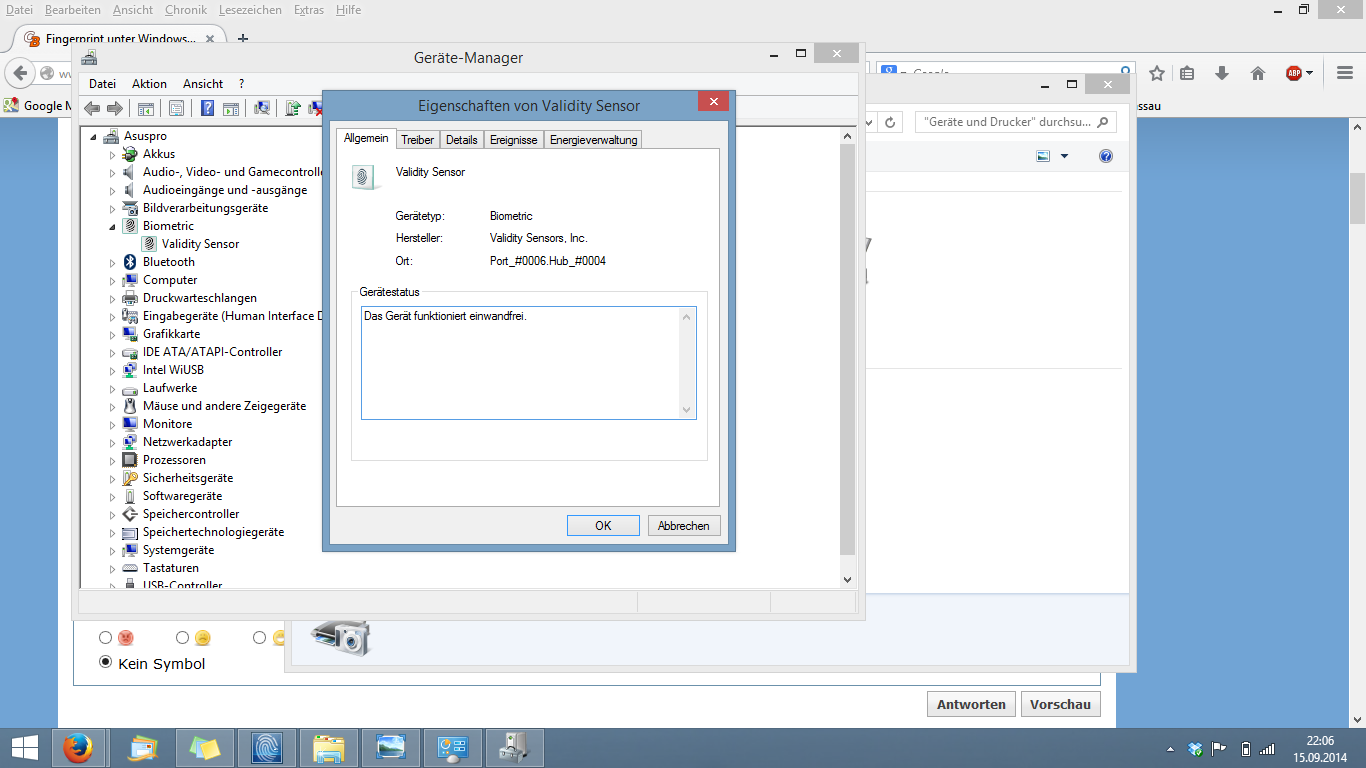
Task: Click the Firefox back navigation button
Action: point(20,73)
